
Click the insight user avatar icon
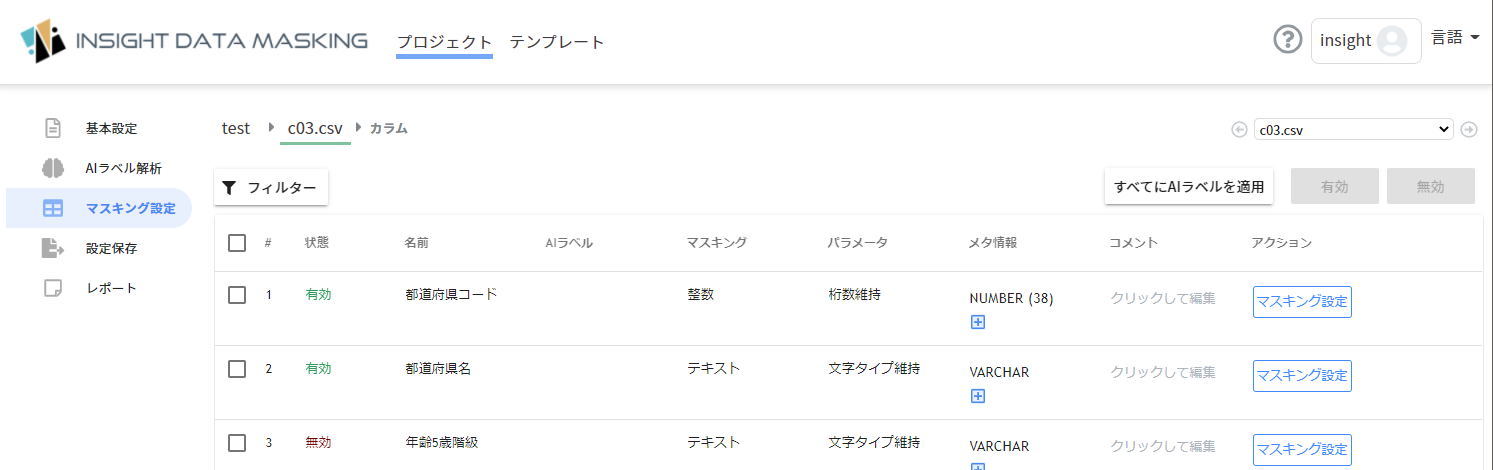coord(1392,41)
